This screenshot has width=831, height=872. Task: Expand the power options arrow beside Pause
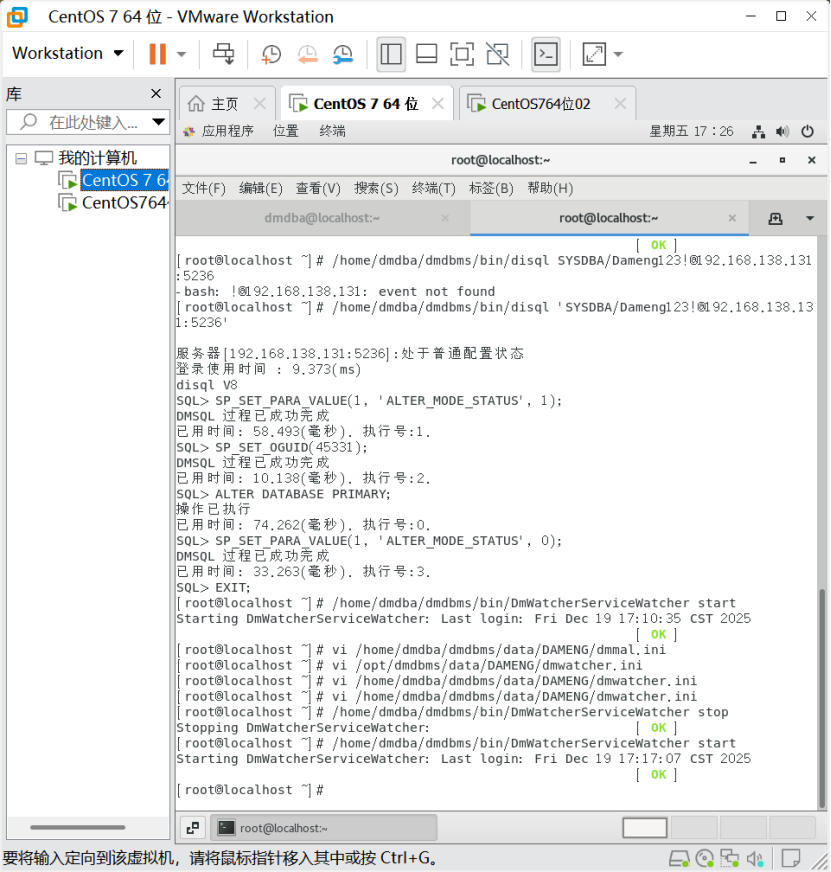pyautogui.click(x=181, y=54)
